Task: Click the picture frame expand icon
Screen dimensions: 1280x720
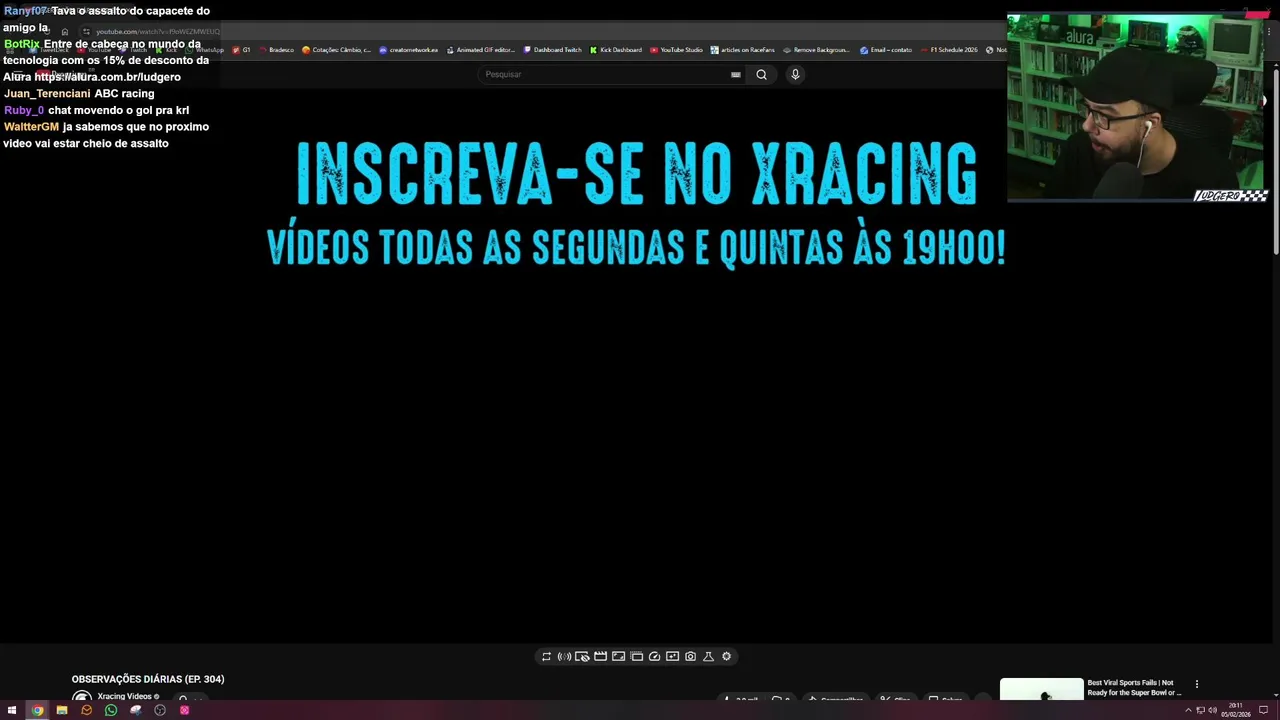Action: (618, 656)
